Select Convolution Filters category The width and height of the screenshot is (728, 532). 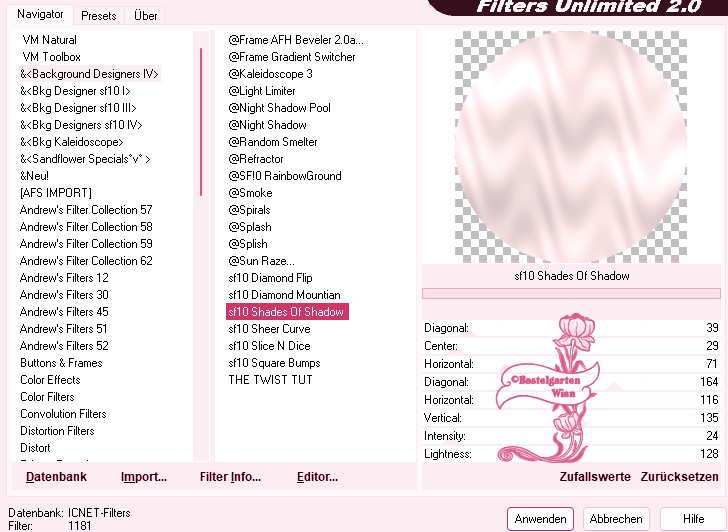[x=63, y=414]
